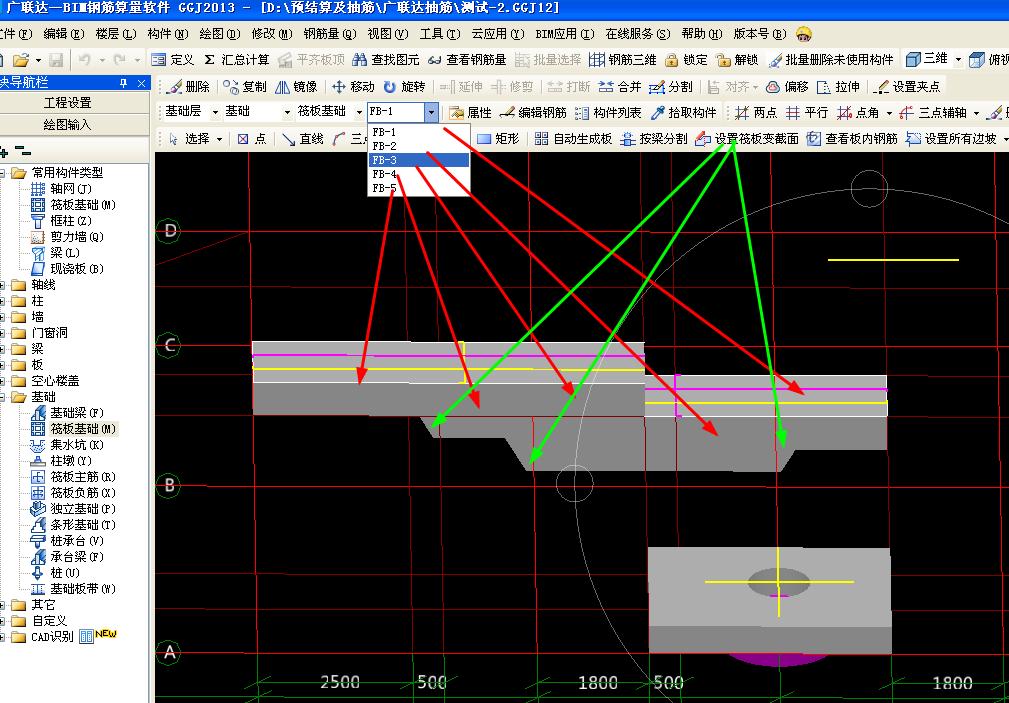The image size is (1009, 703).
Task: Click 自动生成板 auto-generate slab
Action: click(x=573, y=138)
